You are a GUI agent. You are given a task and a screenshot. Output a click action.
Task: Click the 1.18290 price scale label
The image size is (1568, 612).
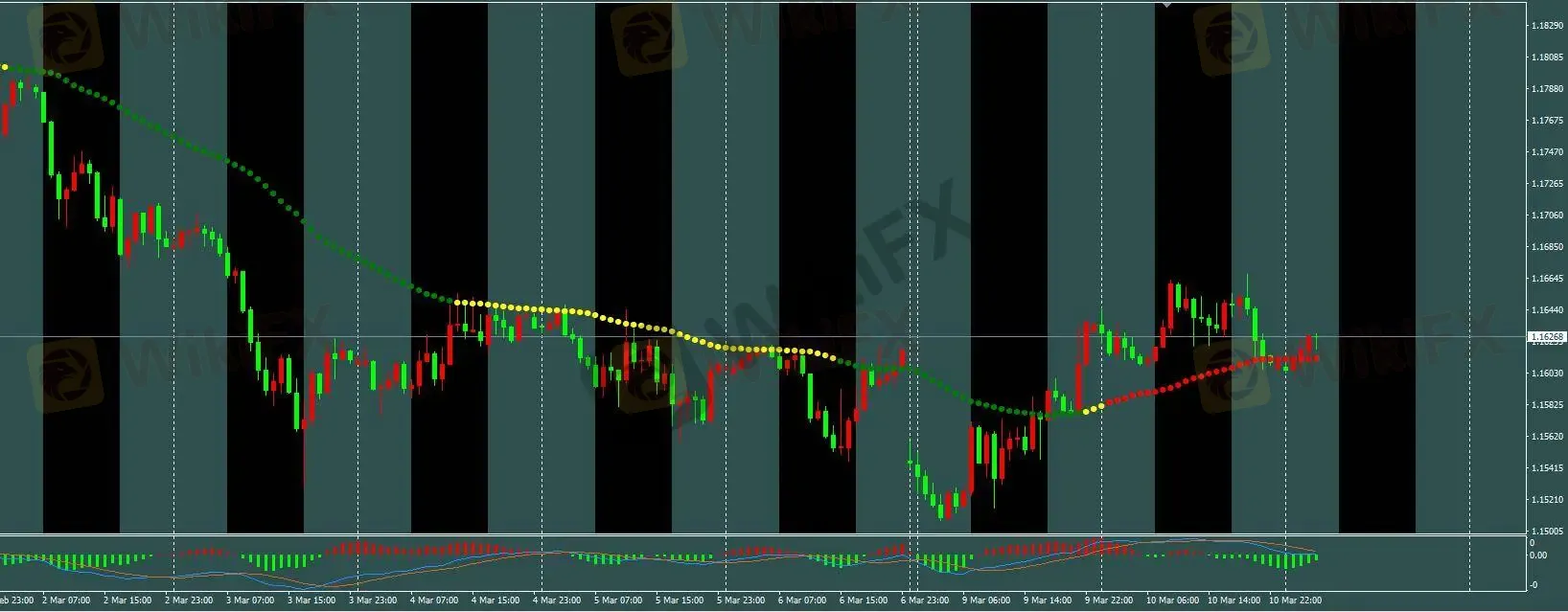point(1547,26)
